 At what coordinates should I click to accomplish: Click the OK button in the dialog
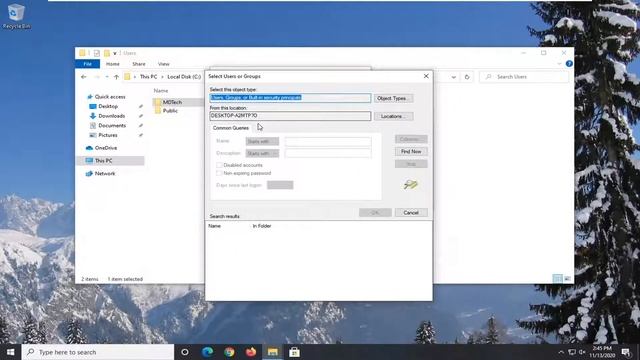pos(376,213)
